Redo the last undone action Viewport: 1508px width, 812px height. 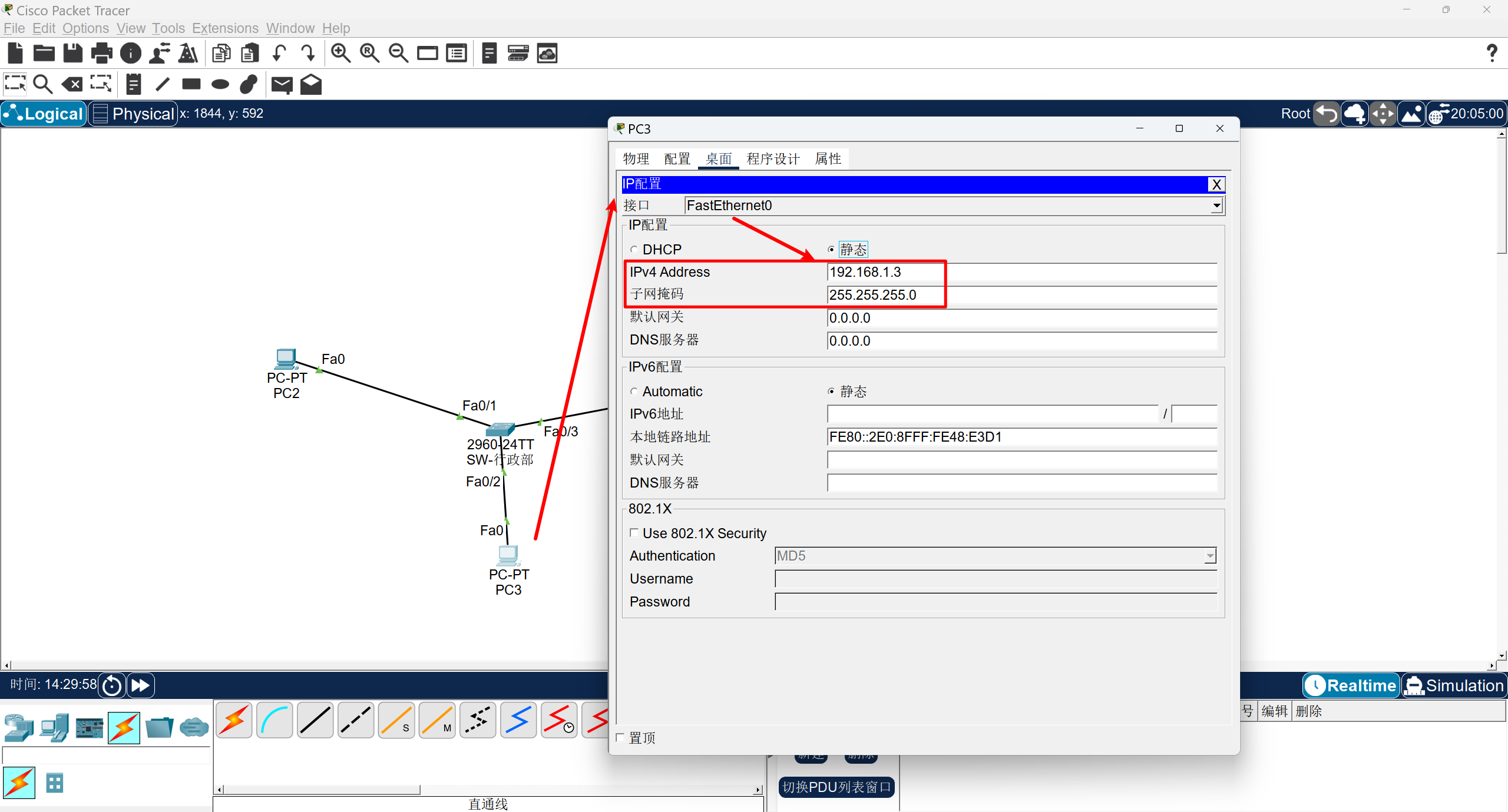click(x=308, y=53)
